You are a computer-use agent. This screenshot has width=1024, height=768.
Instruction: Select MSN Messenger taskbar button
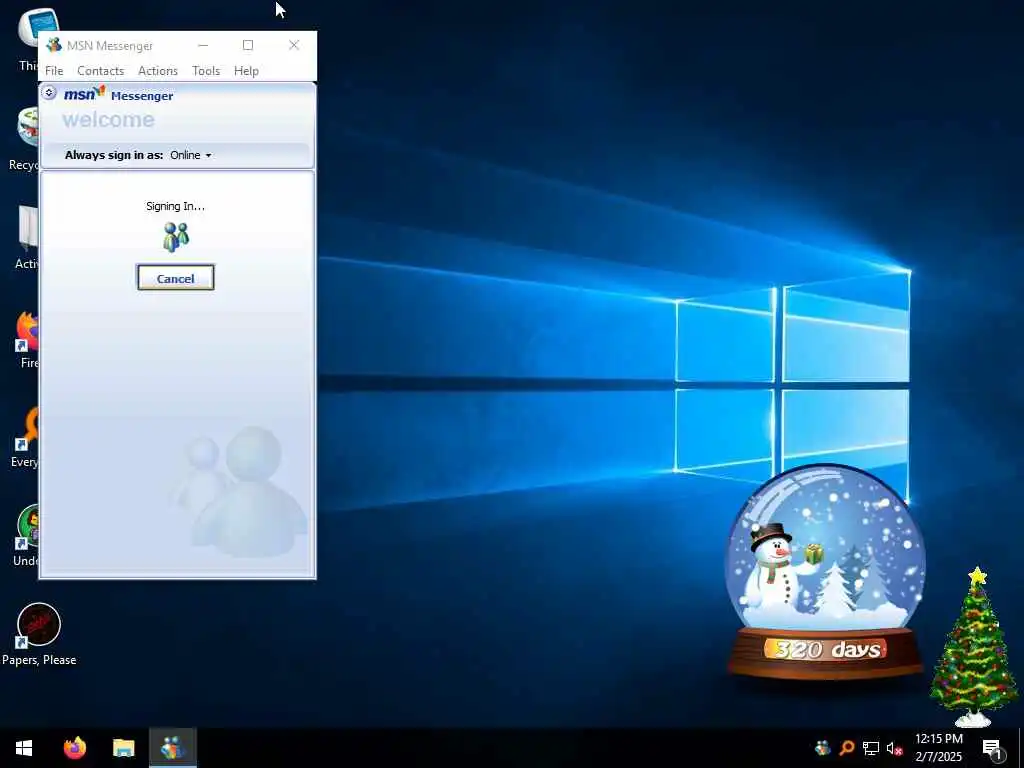pos(172,748)
